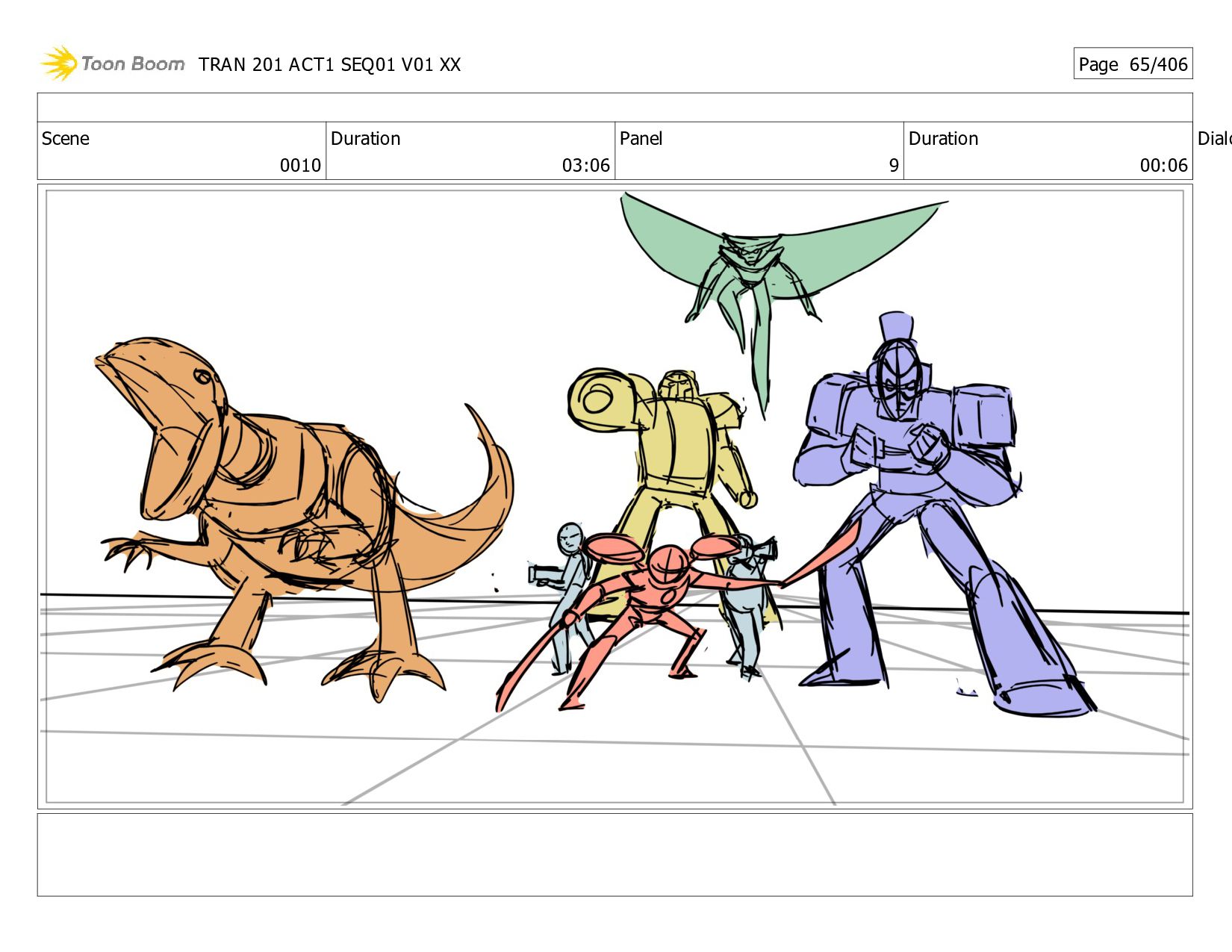Viewport: 1232px width, 952px height.
Task: Select the panel duration value 00:06
Action: pyautogui.click(x=1164, y=166)
